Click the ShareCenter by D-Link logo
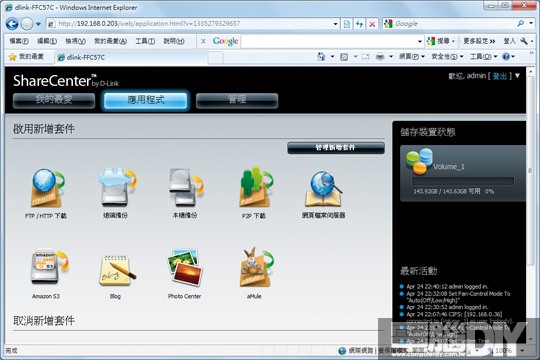The image size is (540, 360). (65, 81)
